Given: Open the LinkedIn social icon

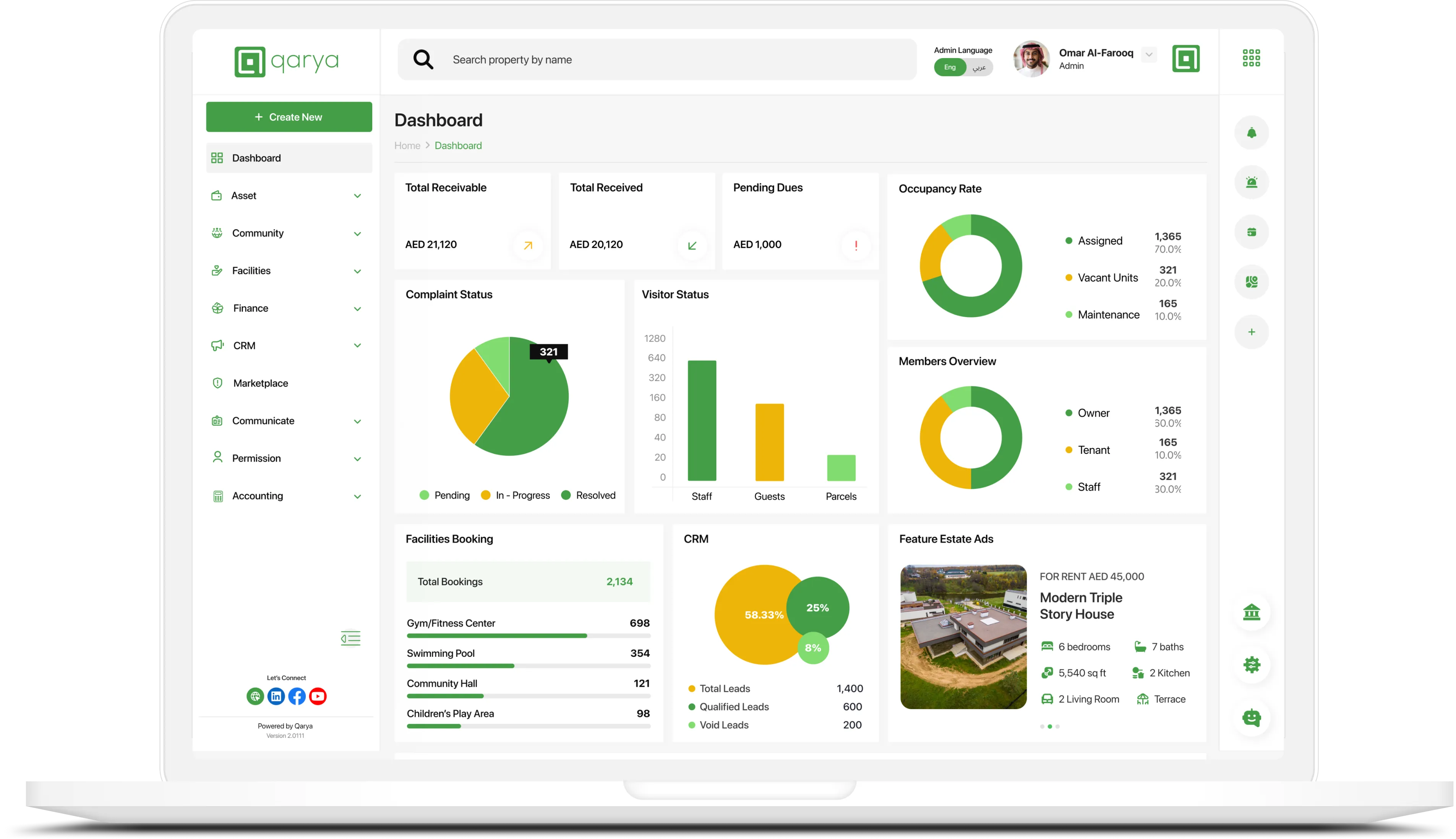Looking at the screenshot, I should pos(276,696).
